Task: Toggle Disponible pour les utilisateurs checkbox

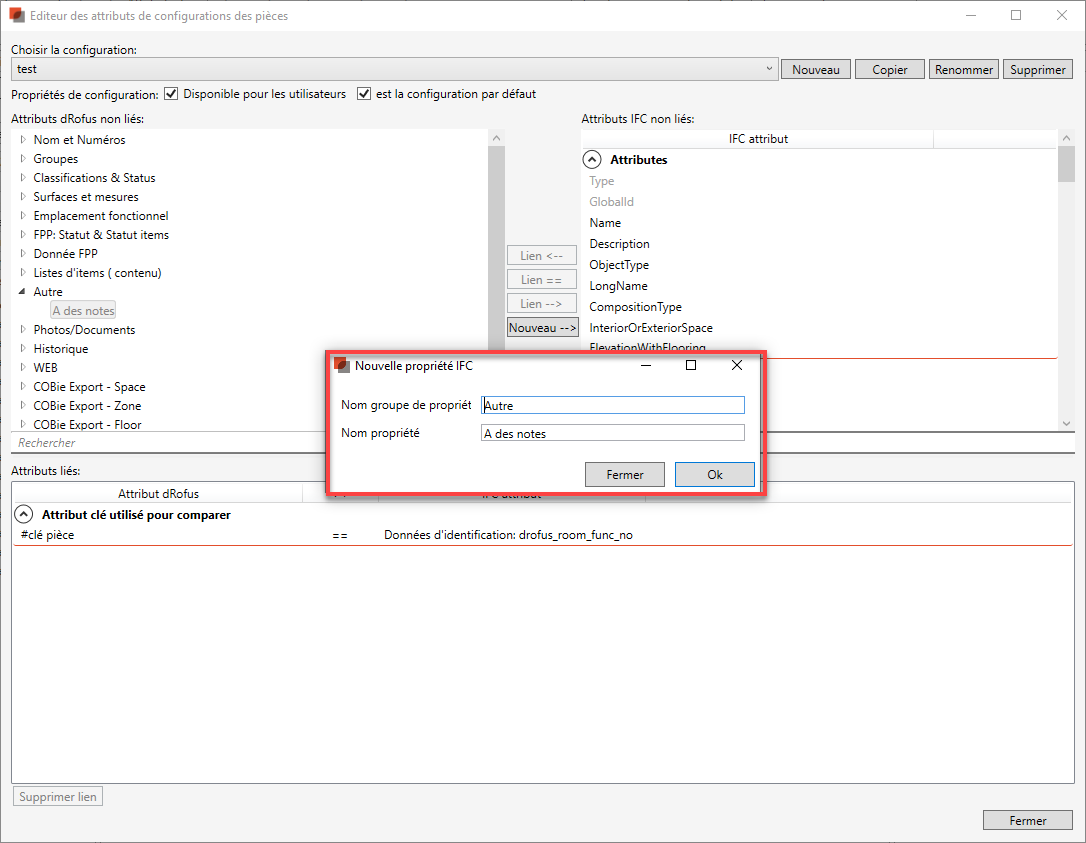Action: click(x=172, y=94)
